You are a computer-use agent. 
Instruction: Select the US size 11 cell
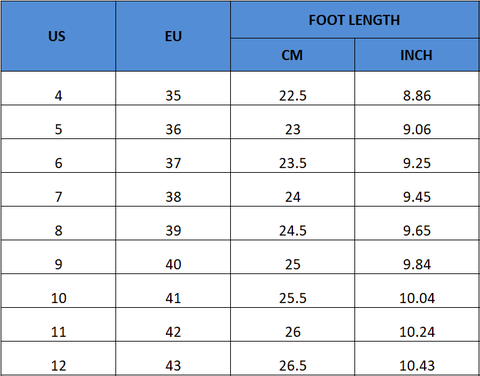58,325
